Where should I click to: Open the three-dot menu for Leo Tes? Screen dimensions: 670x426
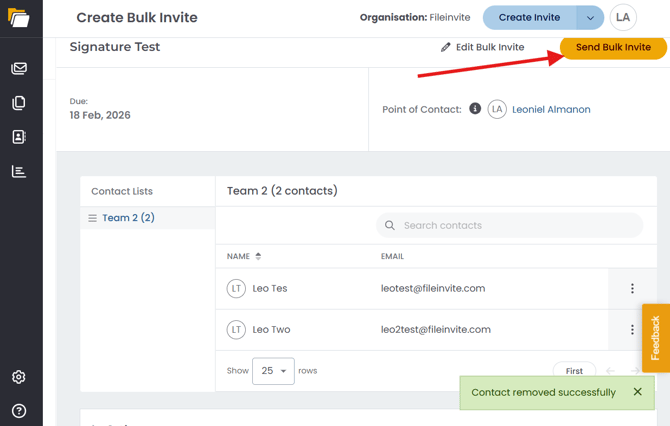[x=632, y=288]
